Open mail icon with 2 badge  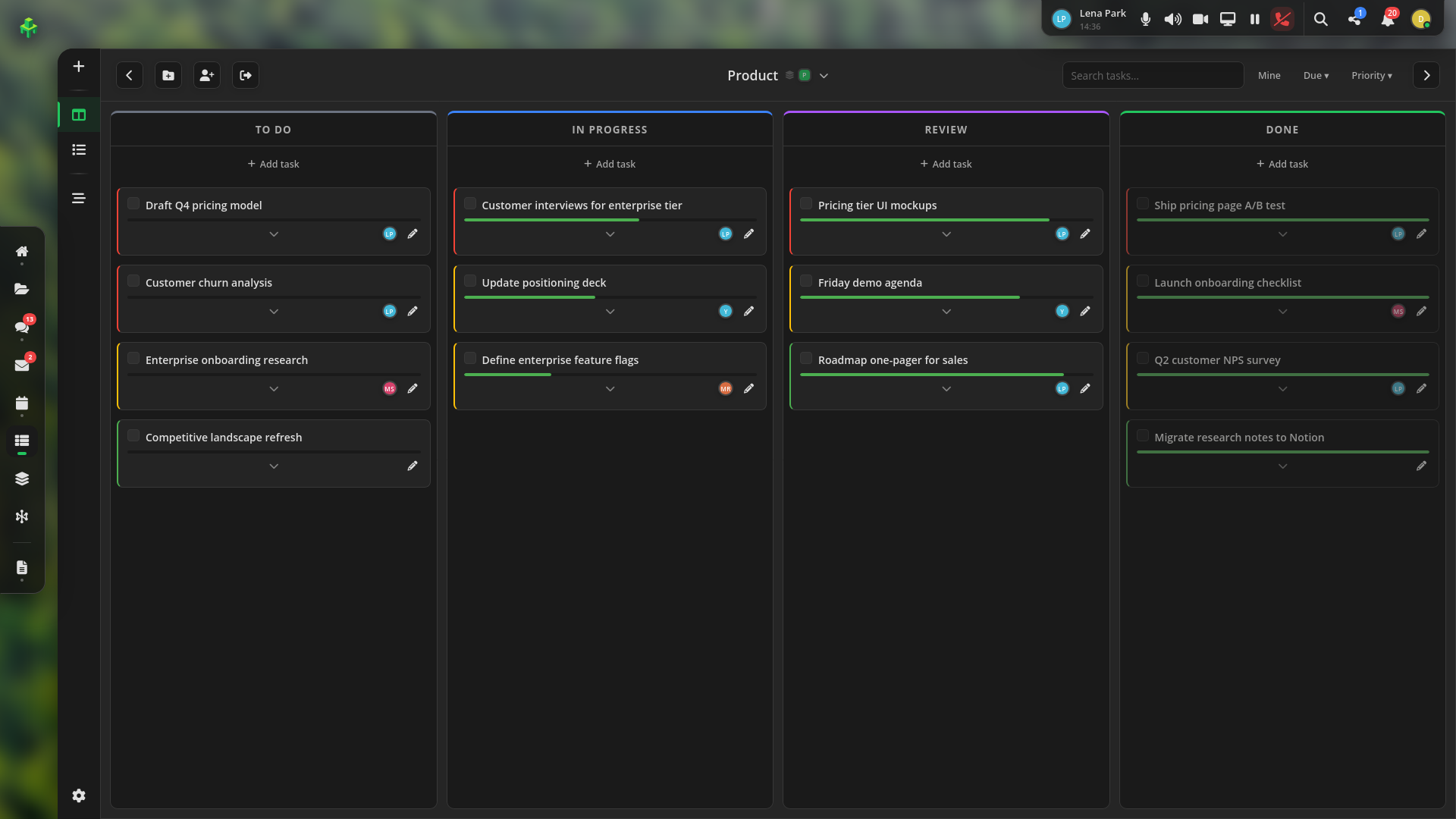click(x=22, y=365)
